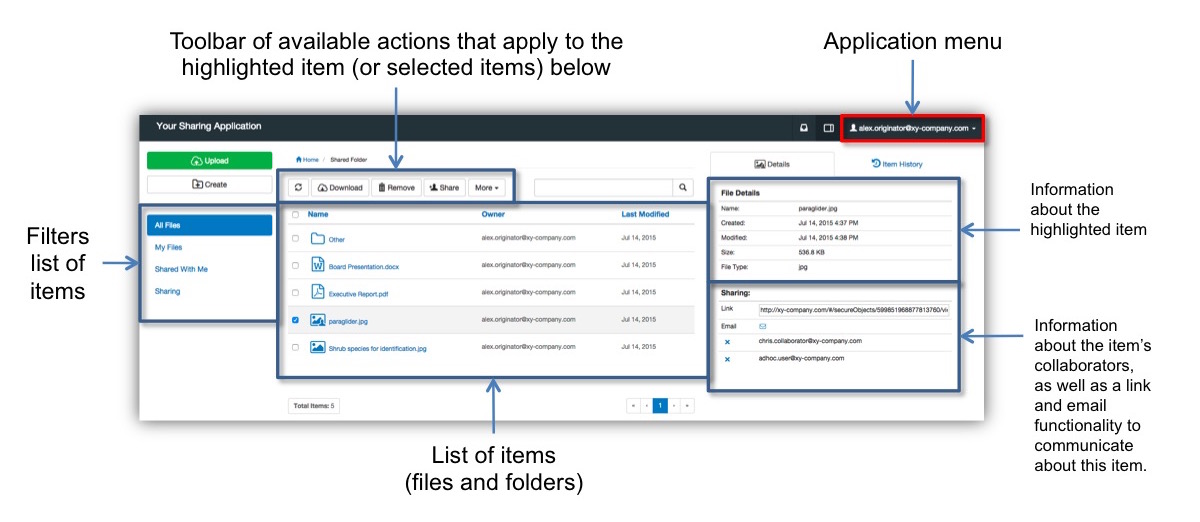Toggle the side panel layout icon

tap(828, 128)
